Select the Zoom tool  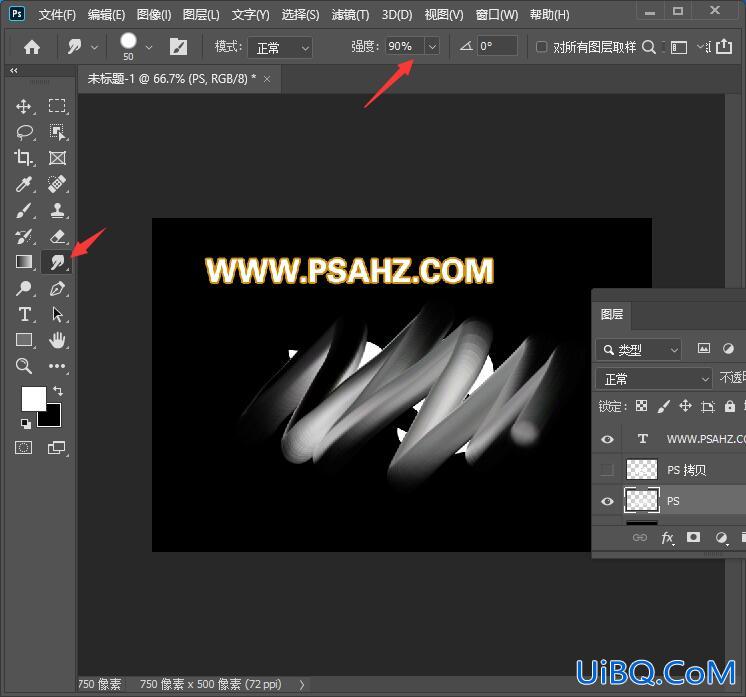point(24,366)
